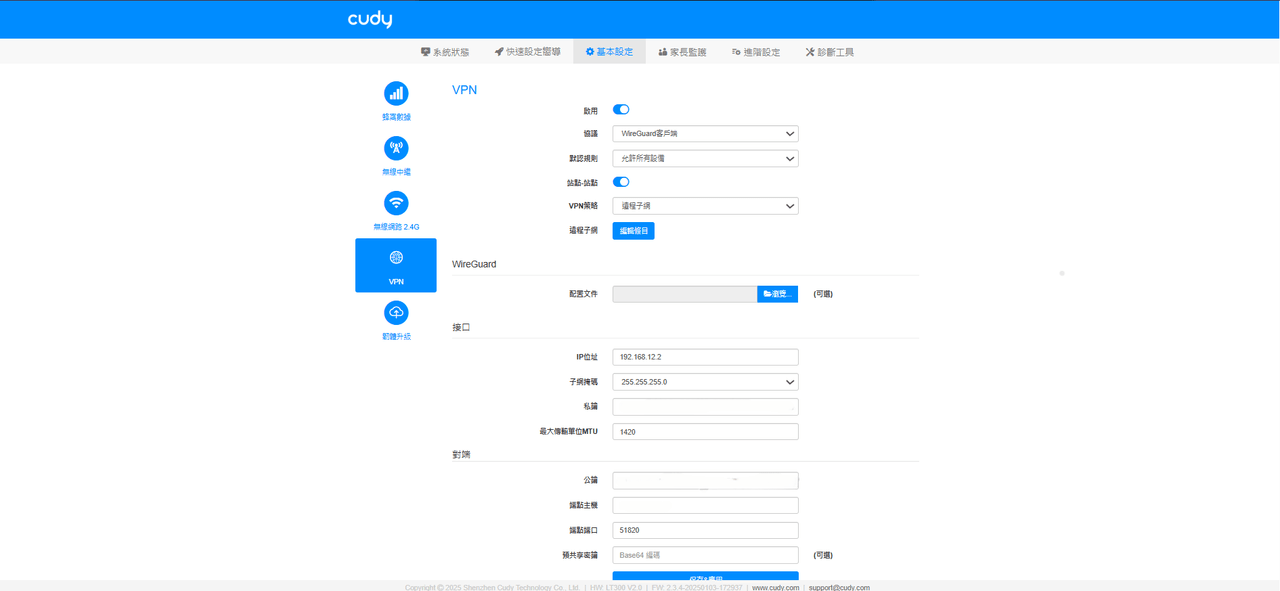Click the 預共享密鑰 Base64 field
1280x591 pixels.
[x=705, y=555]
